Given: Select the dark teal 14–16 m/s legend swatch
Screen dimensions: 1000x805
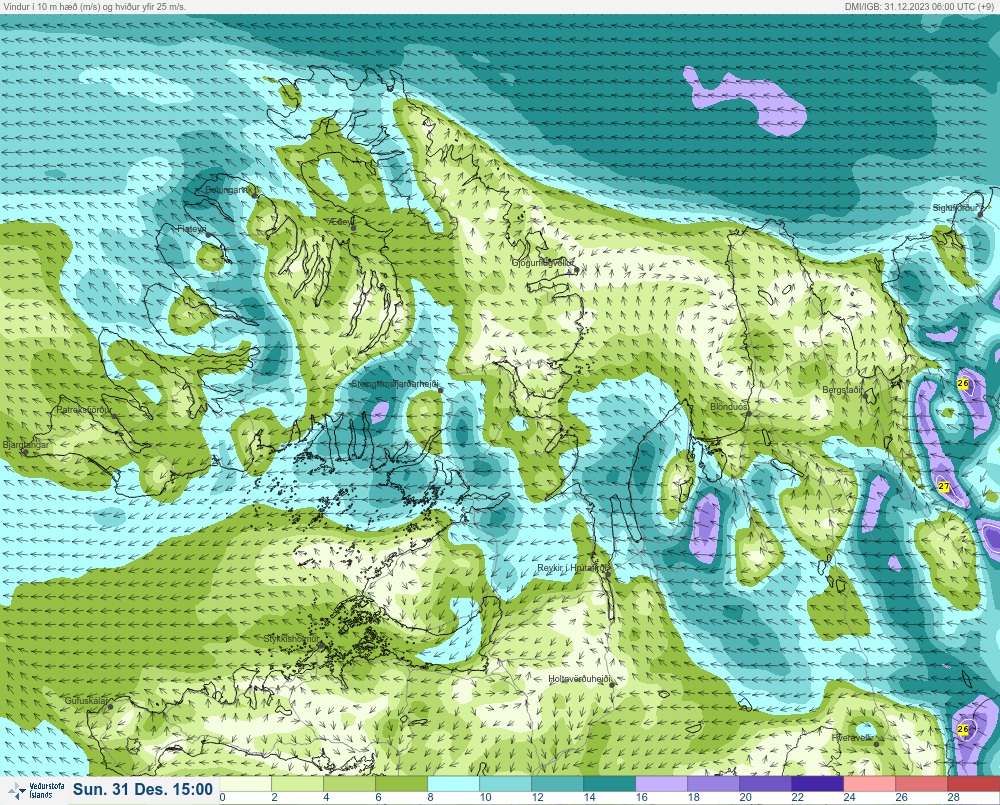Looking at the screenshot, I should click(610, 783).
